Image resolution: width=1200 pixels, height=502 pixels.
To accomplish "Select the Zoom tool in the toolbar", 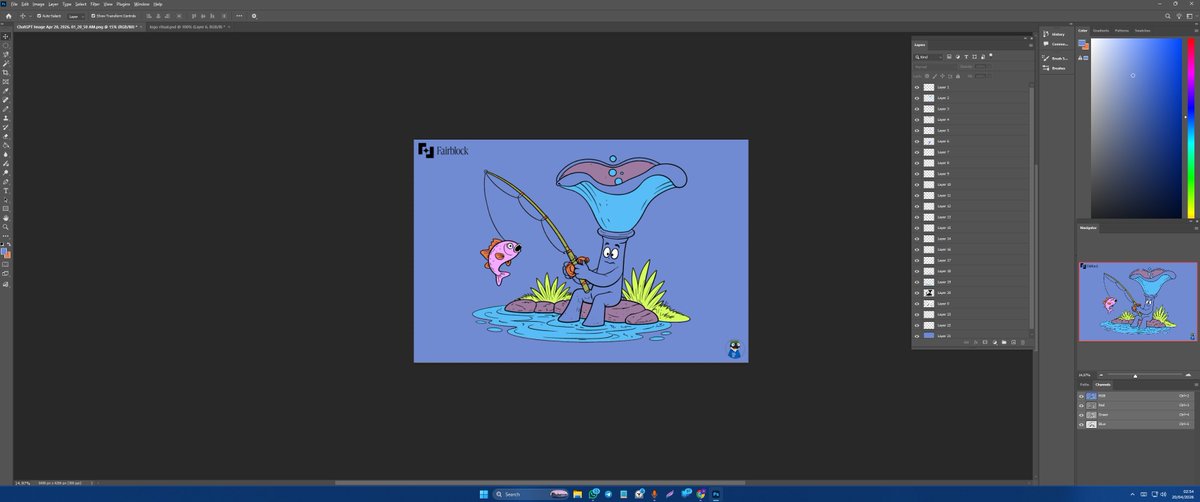I will coord(6,227).
